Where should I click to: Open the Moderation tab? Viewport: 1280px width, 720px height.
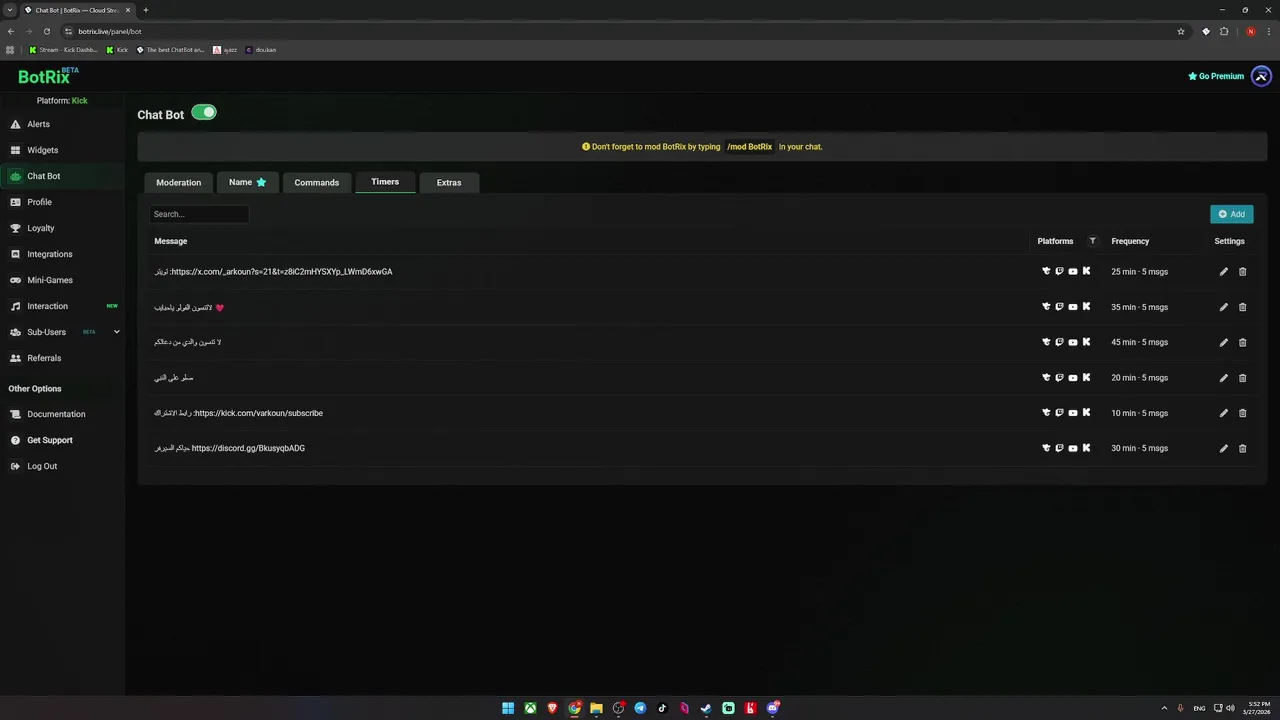pos(179,182)
